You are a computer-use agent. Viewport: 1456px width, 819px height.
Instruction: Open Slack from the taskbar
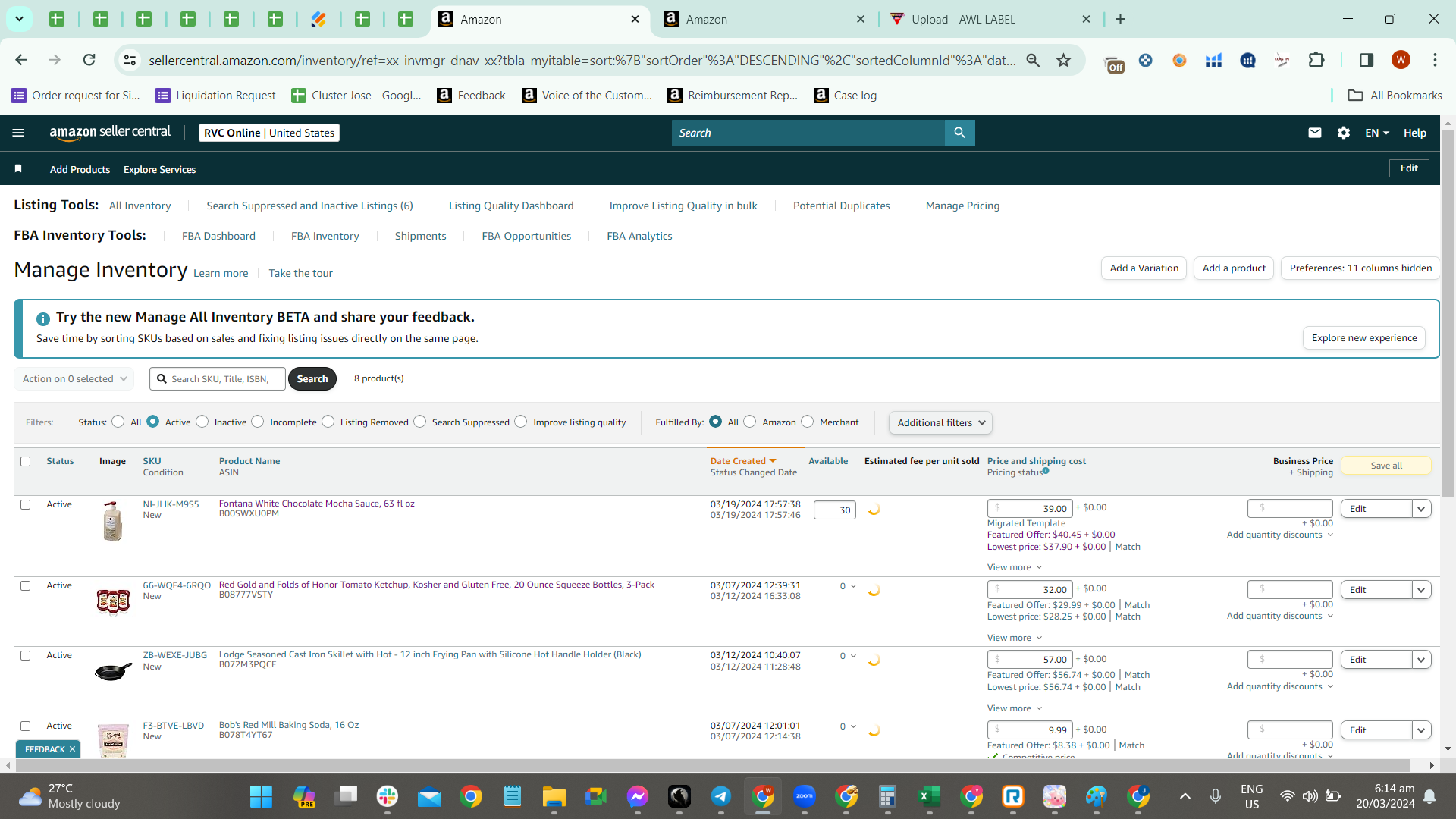point(388,796)
